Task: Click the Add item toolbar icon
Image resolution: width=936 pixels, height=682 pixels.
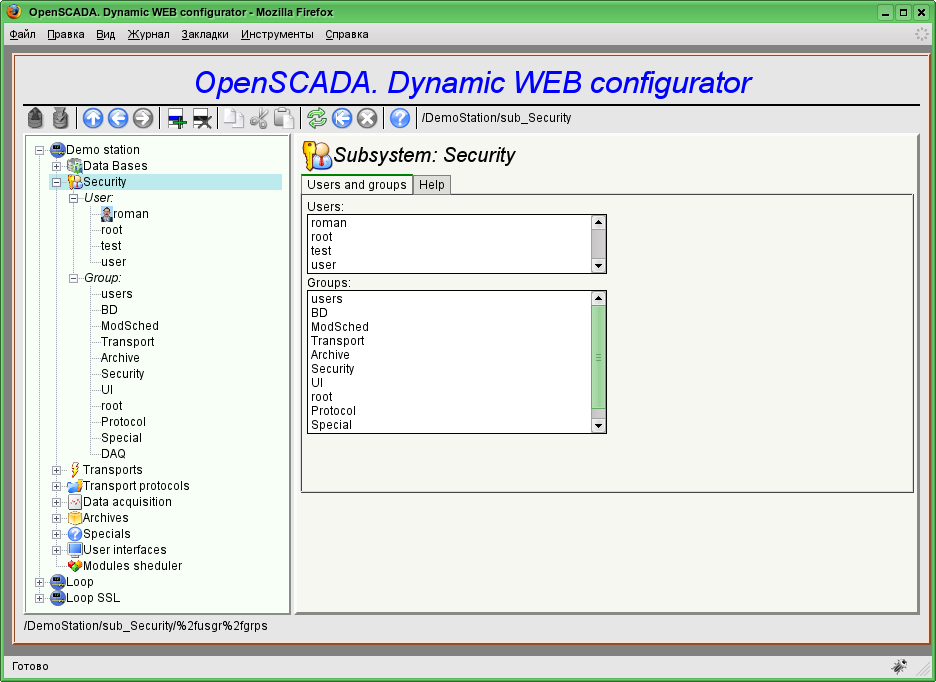Action: coord(177,118)
